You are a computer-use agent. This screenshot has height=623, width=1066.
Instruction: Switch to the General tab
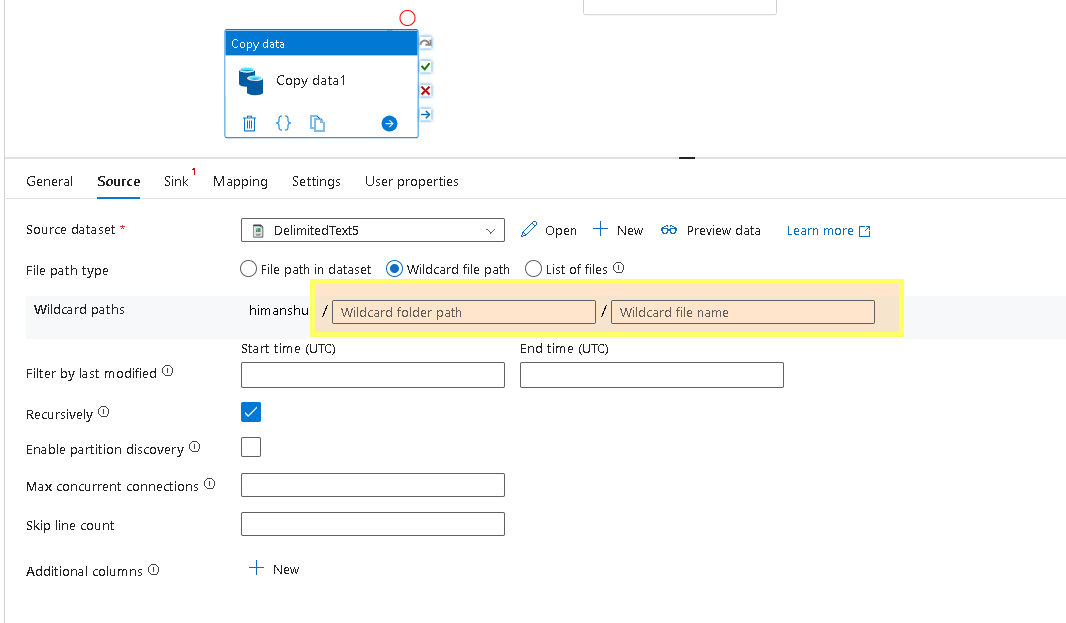coord(50,181)
